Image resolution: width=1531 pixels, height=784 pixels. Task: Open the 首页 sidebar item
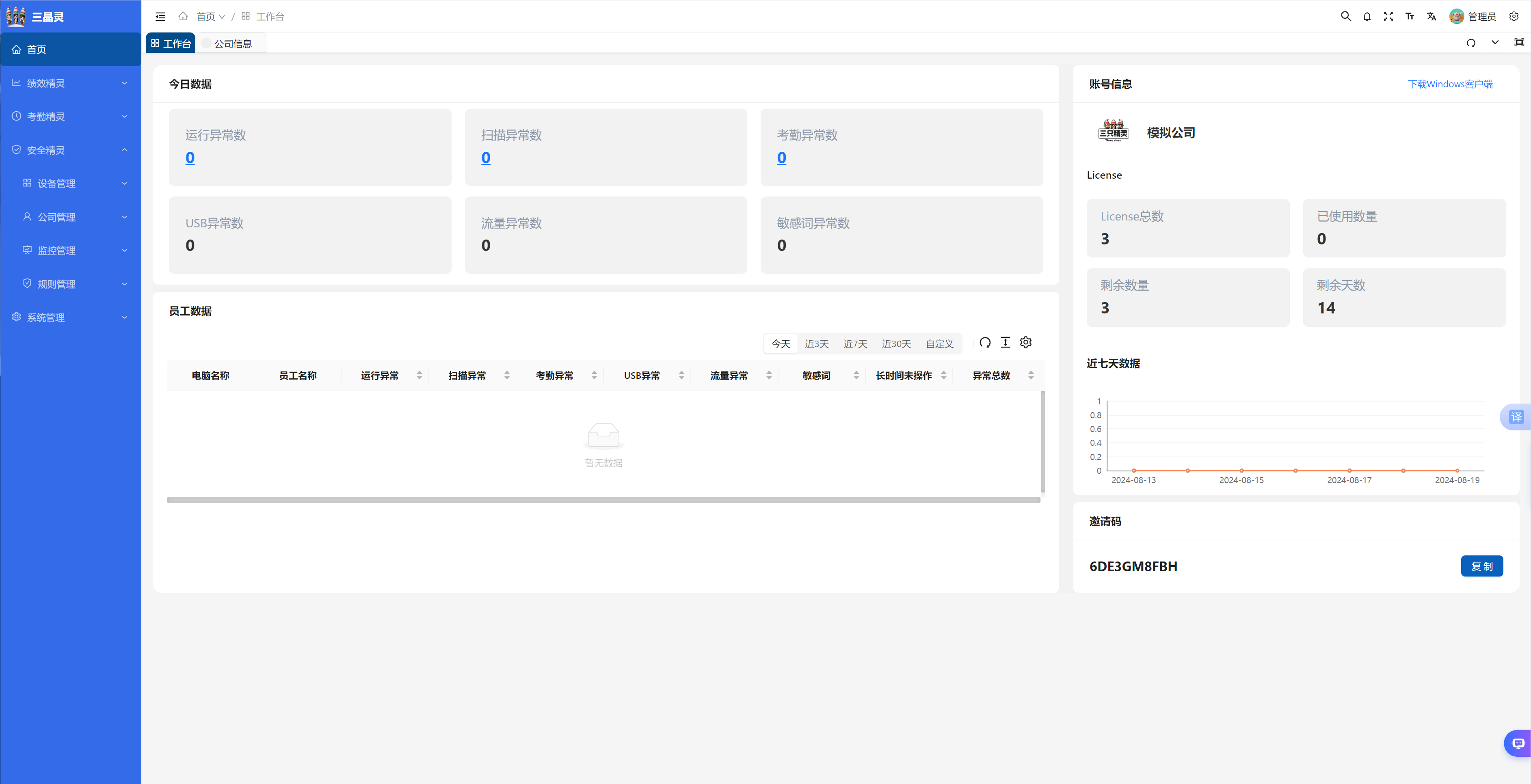(70, 50)
